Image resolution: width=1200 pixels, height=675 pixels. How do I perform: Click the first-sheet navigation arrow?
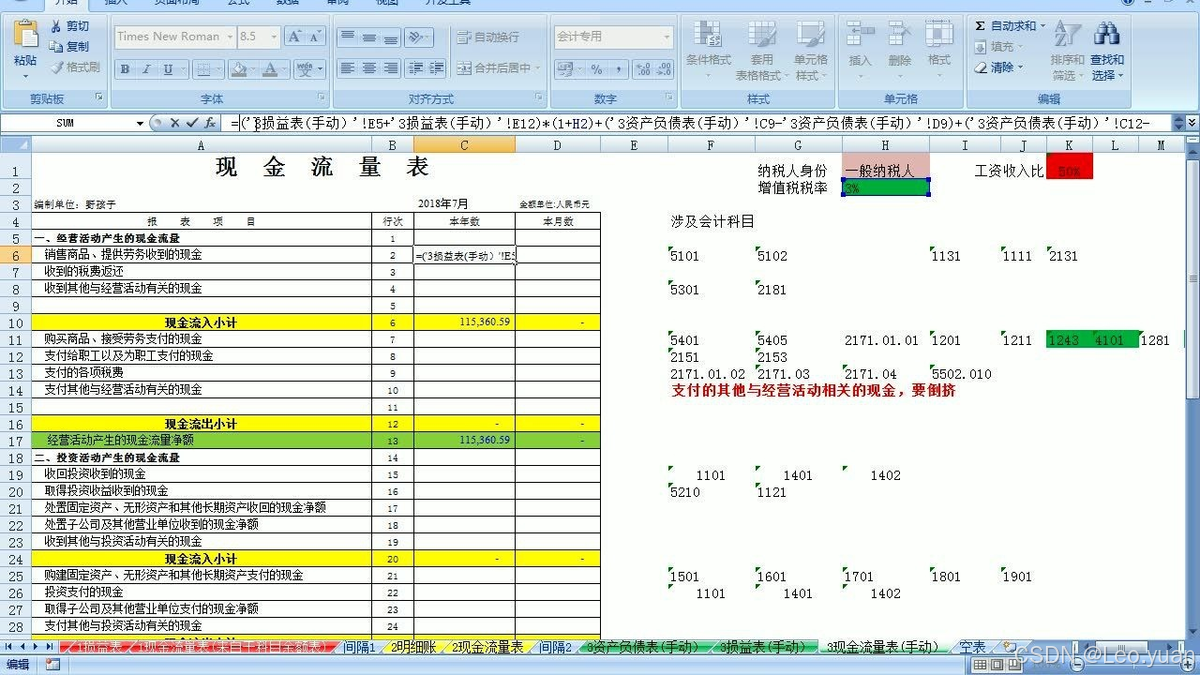coord(9,647)
